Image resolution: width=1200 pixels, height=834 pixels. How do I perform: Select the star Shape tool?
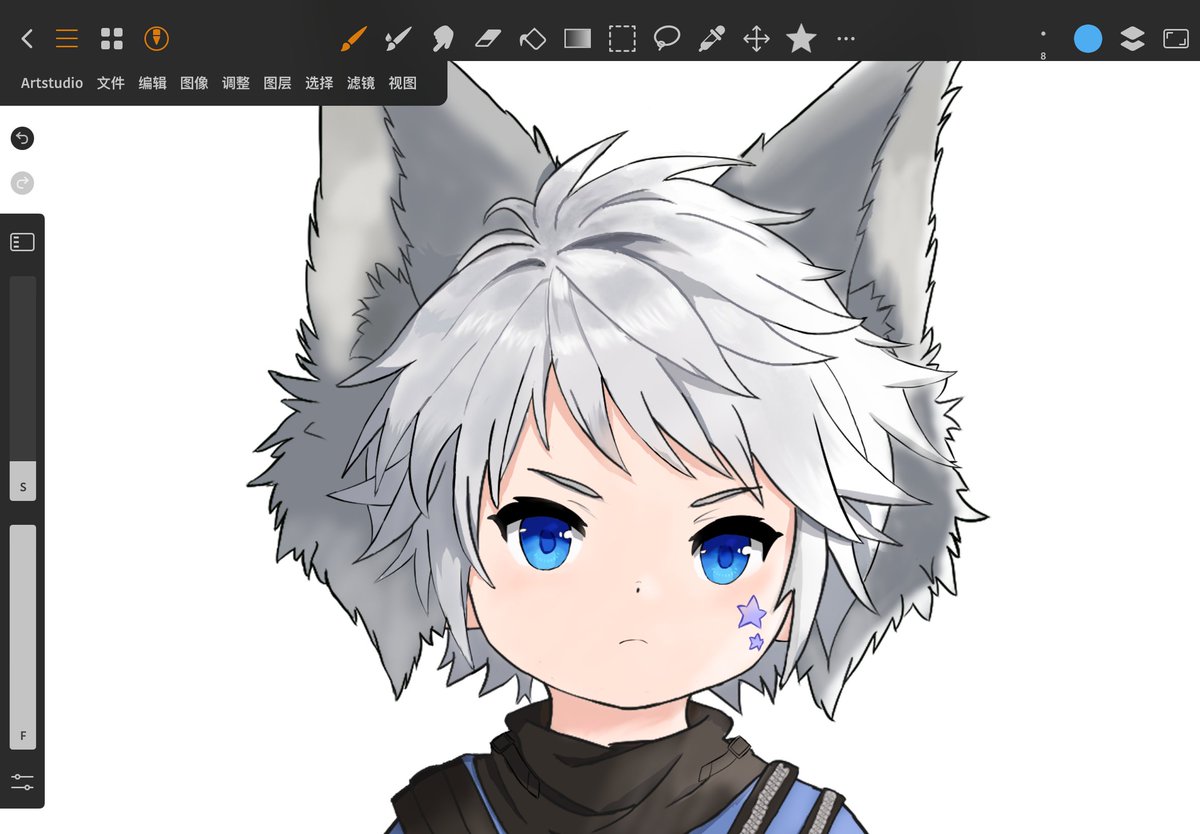[801, 39]
